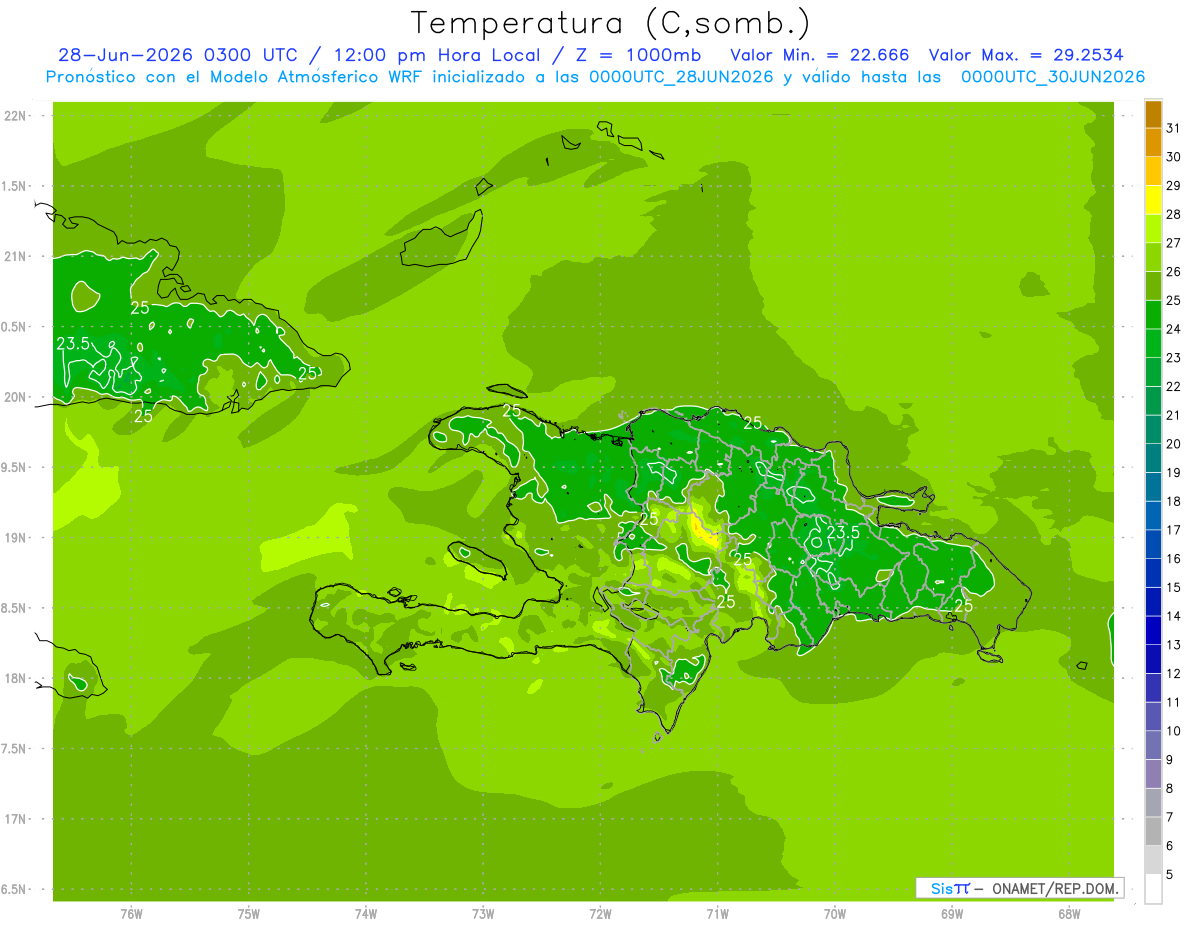Screen dimensions: 1200x927
Task: Click the '74W' longitude axis label
Action: [366, 913]
